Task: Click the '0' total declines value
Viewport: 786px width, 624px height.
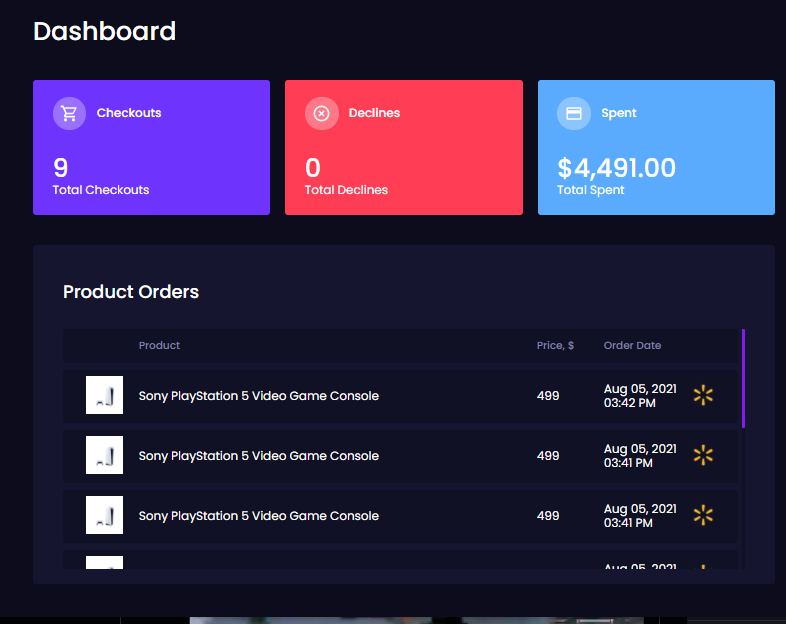Action: (x=313, y=168)
